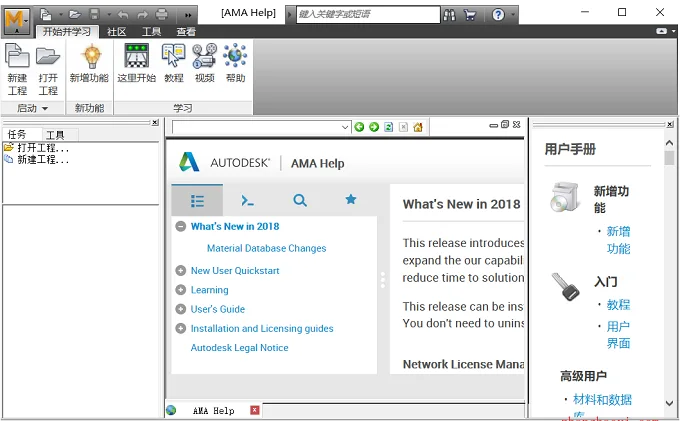
Task: Collapse the What's New in 2018 node
Action: pyautogui.click(x=180, y=226)
